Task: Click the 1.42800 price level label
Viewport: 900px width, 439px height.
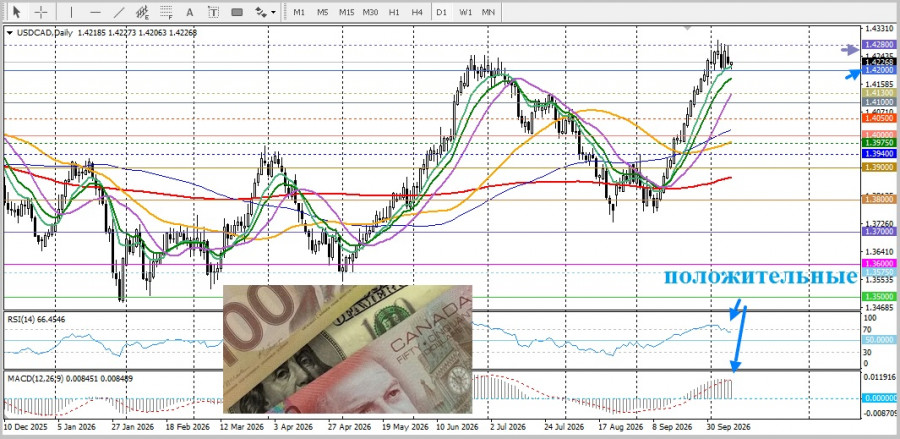Action: pos(879,44)
